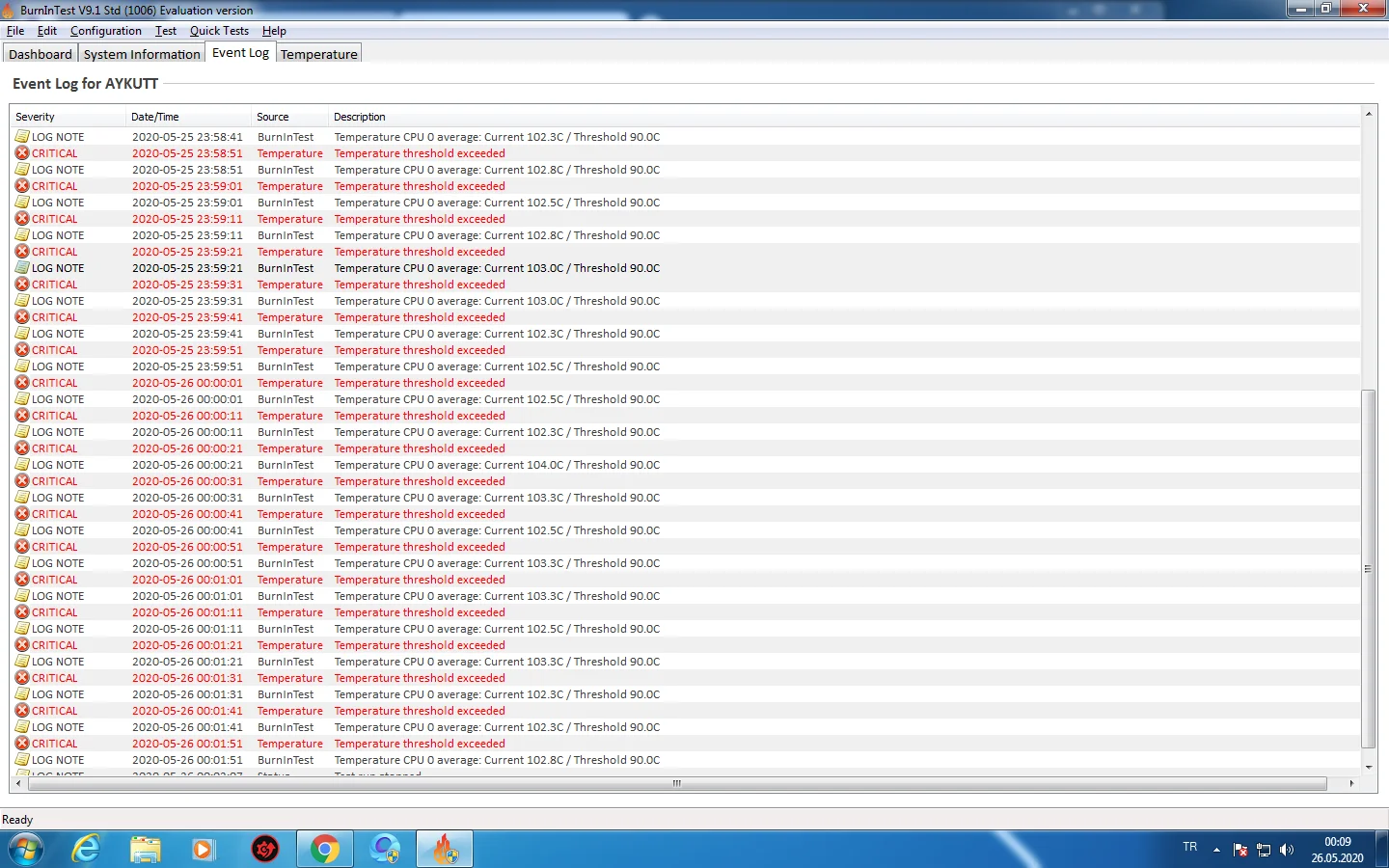Switch to the Temperature tab
Screen dimensions: 1389x868
click(x=319, y=54)
